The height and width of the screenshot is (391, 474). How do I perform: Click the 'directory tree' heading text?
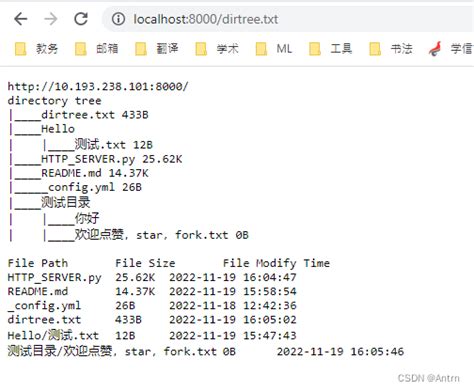coord(54,101)
